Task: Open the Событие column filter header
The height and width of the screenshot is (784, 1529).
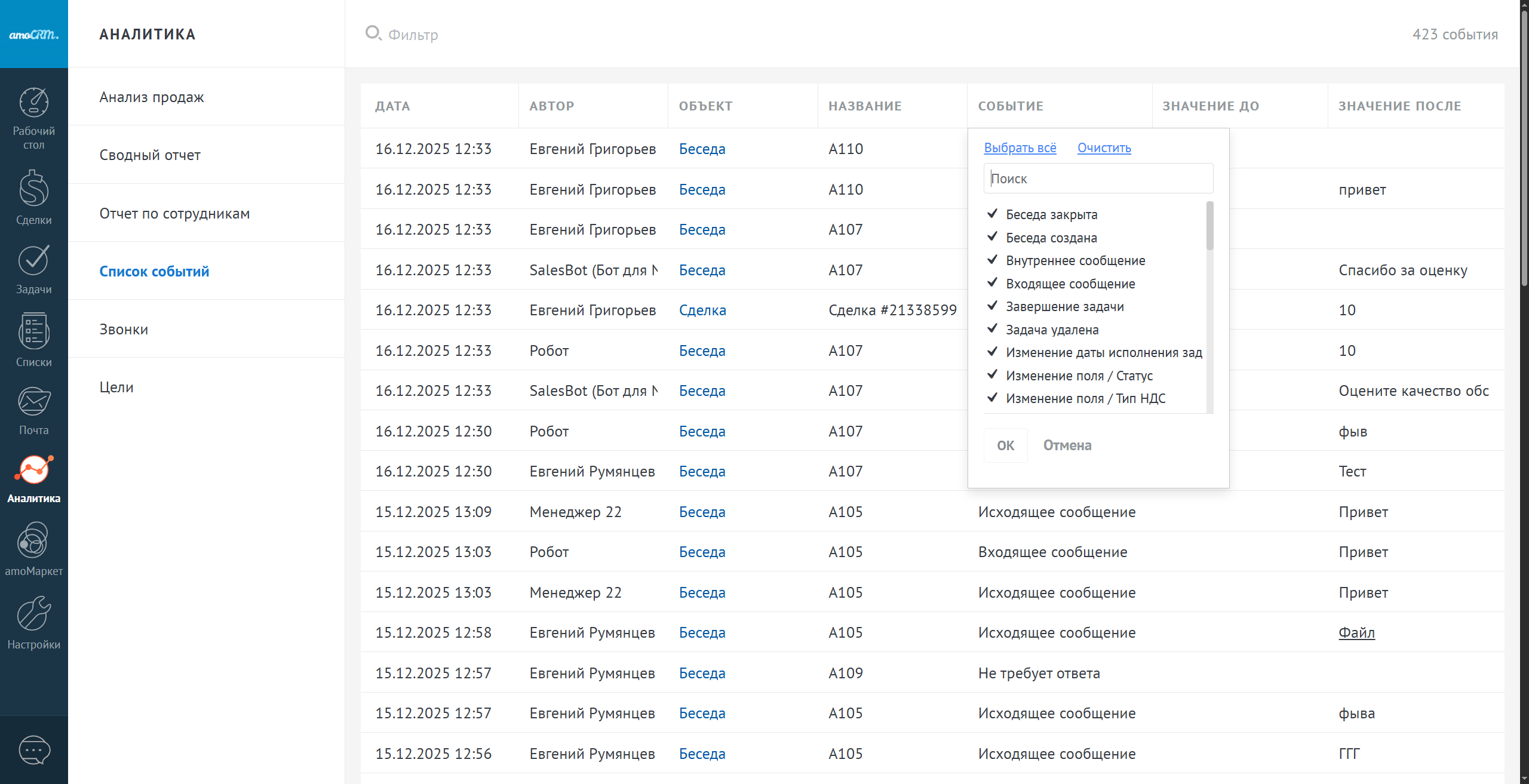Action: click(x=1011, y=106)
